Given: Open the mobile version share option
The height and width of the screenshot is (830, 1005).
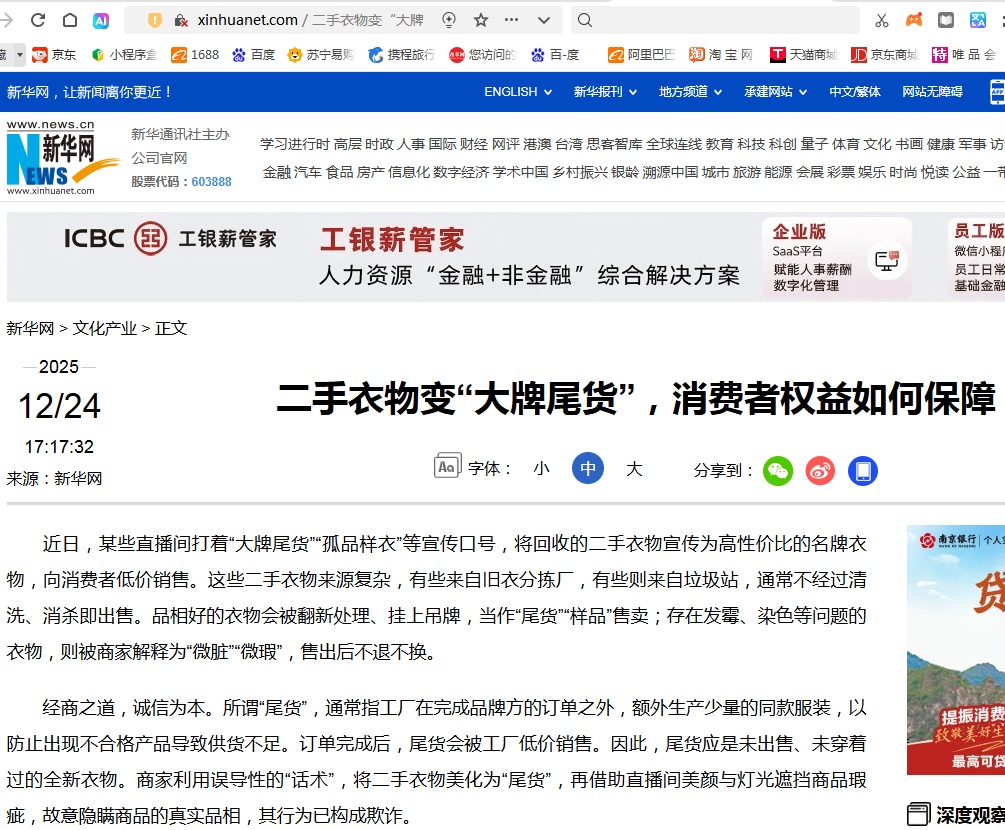Looking at the screenshot, I should coord(862,470).
